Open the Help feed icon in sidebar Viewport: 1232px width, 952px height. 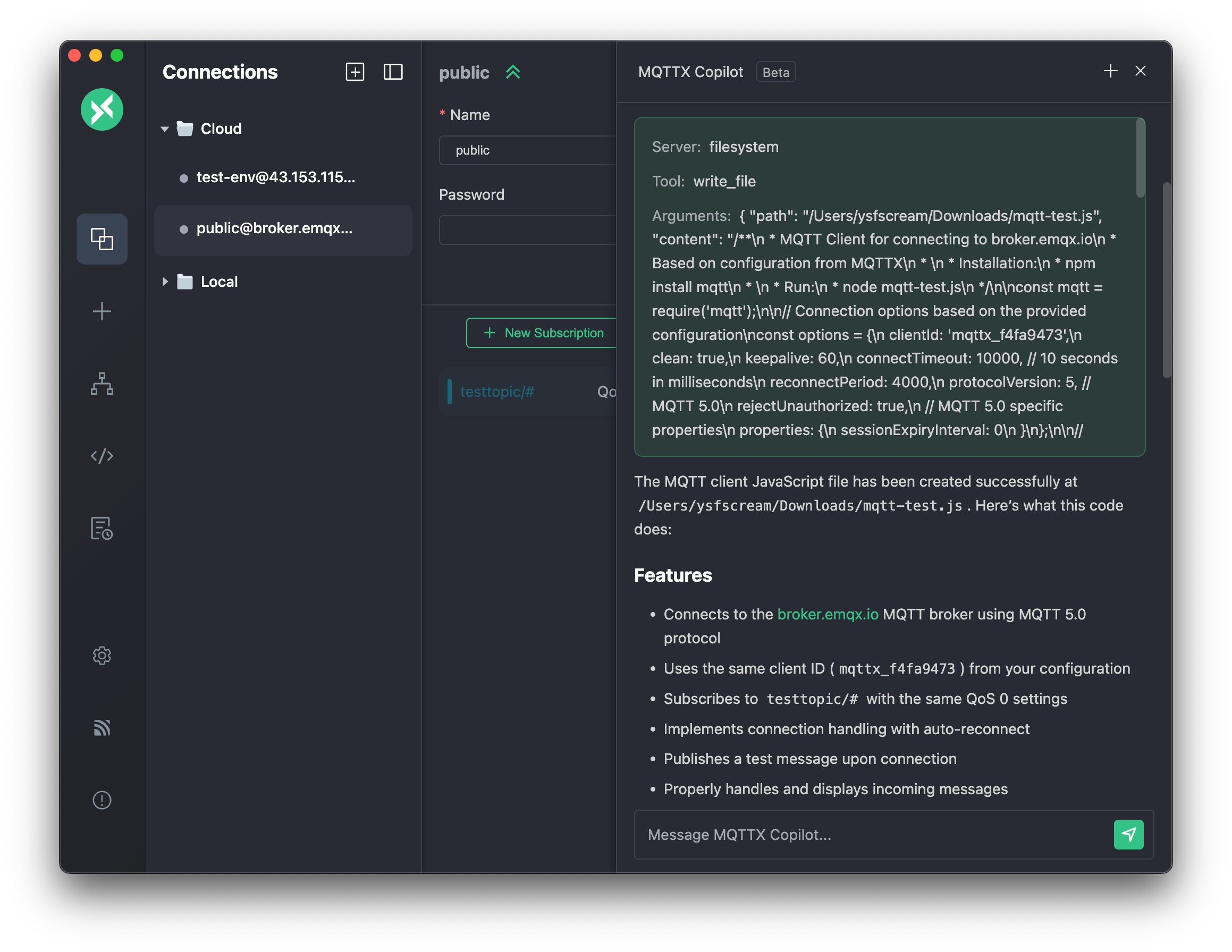coord(102,727)
